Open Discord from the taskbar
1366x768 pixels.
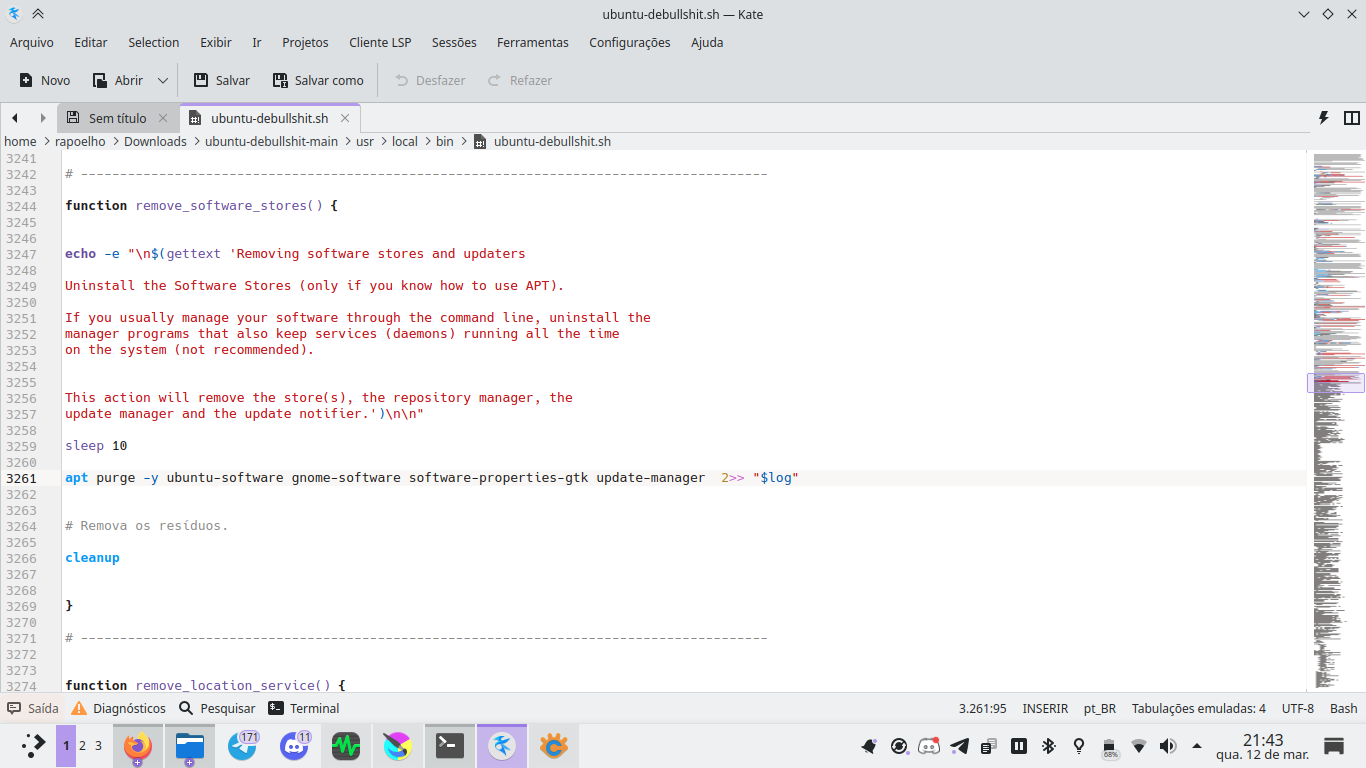pyautogui.click(x=294, y=745)
